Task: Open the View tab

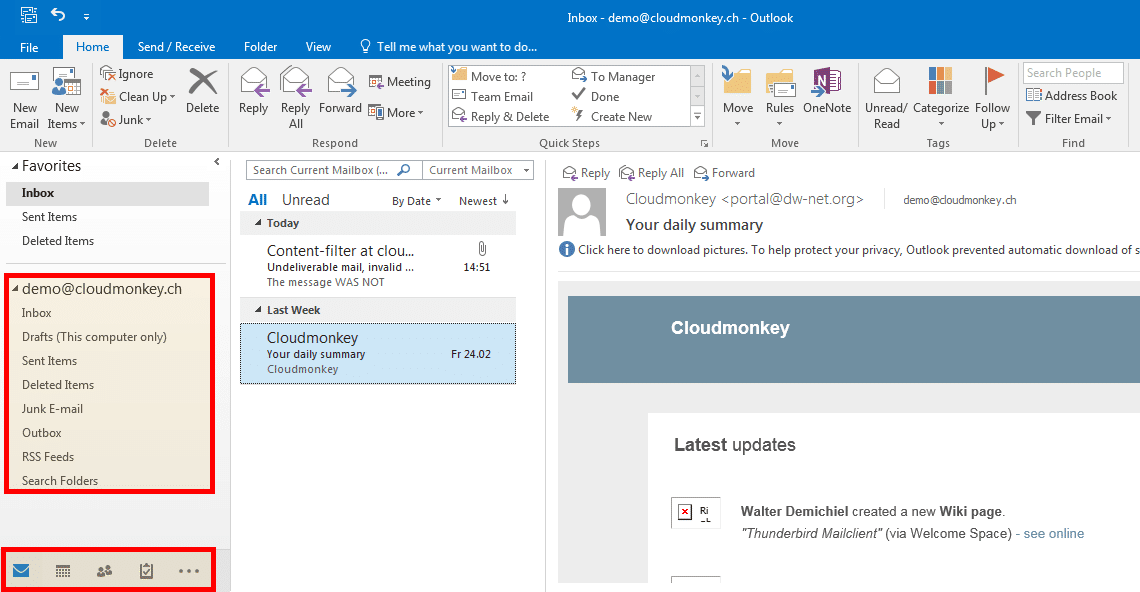Action: point(318,47)
